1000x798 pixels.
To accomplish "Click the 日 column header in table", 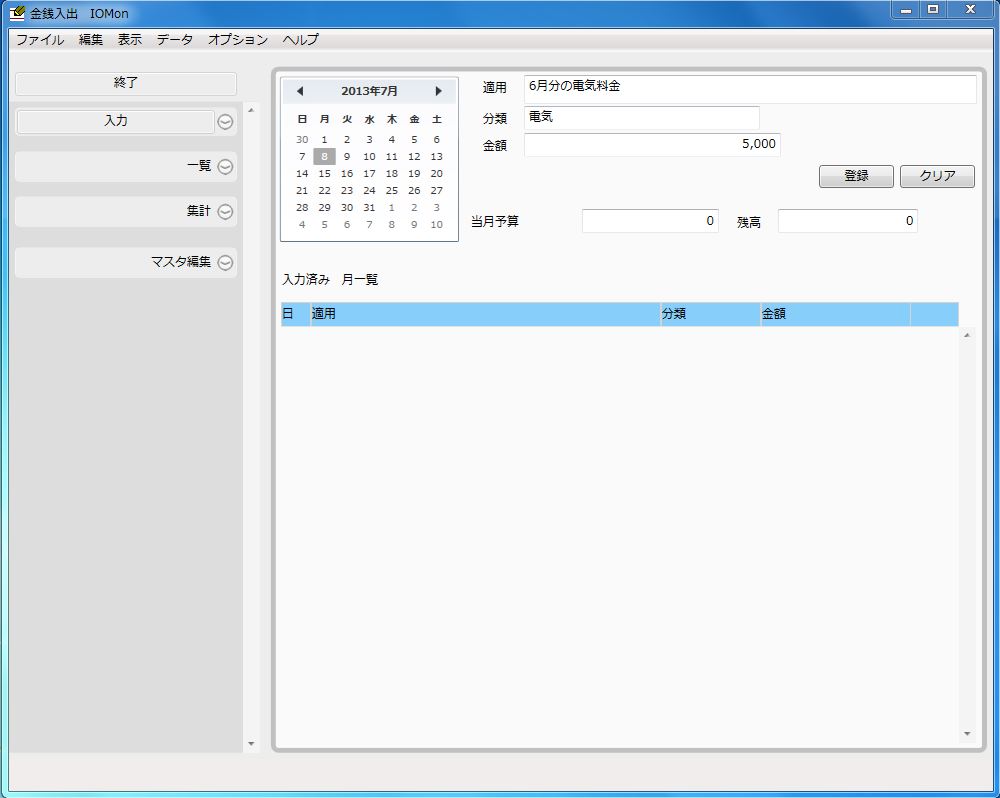I will tap(295, 314).
